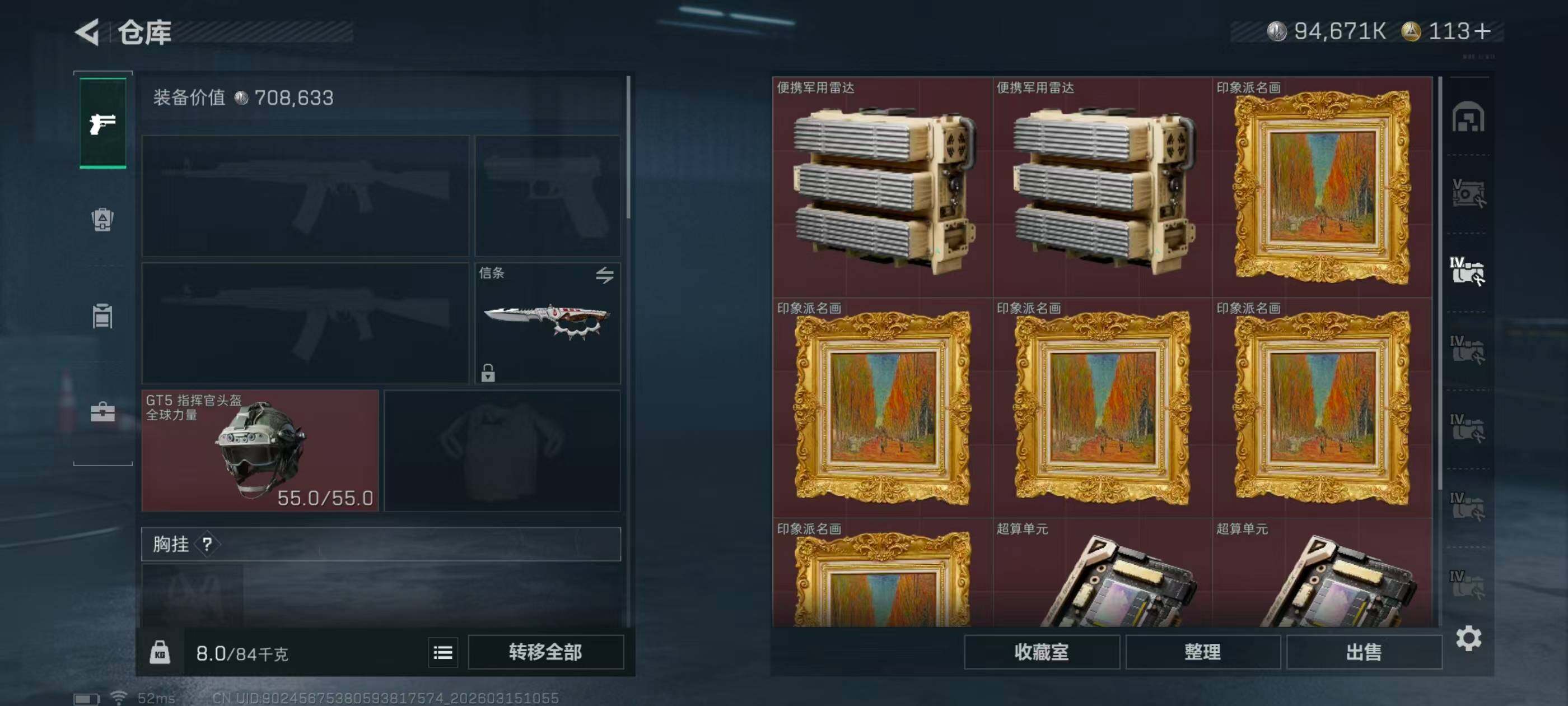1568x706 pixels.
Task: Click the question mark beside 胸挂
Action: coord(207,544)
